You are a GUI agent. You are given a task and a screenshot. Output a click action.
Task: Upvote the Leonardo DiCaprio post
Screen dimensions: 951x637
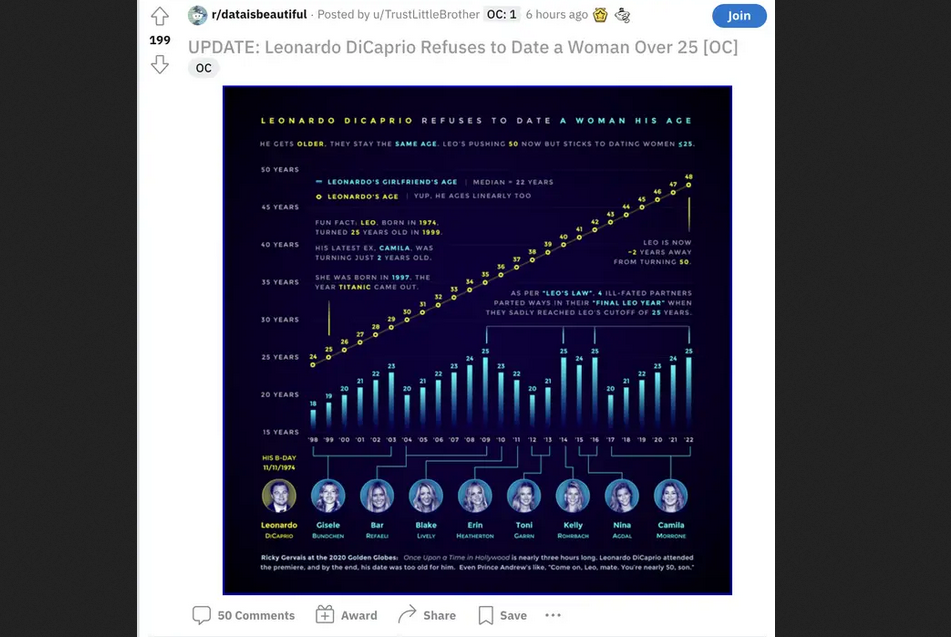160,16
